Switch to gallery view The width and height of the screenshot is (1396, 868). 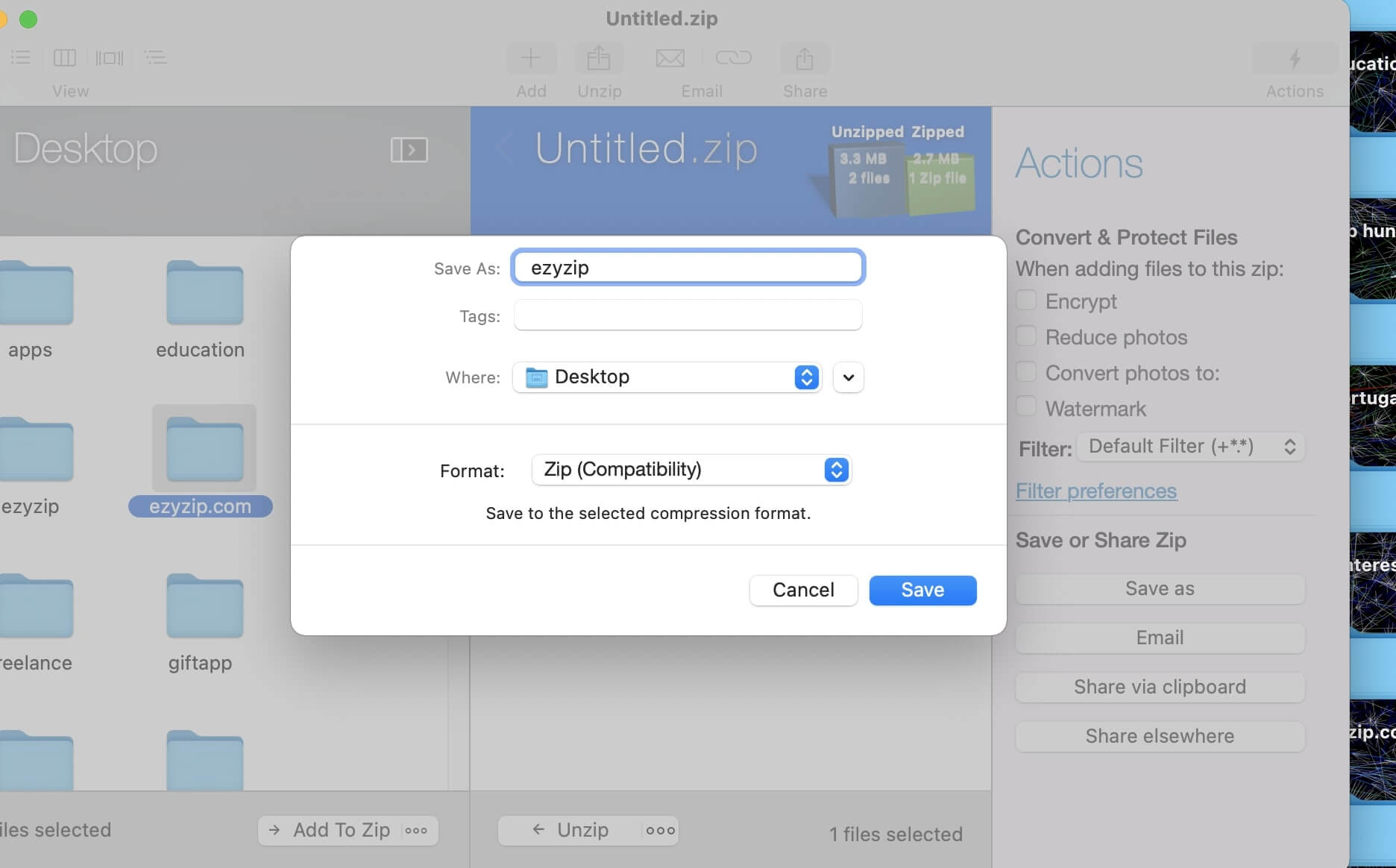pyautogui.click(x=109, y=57)
